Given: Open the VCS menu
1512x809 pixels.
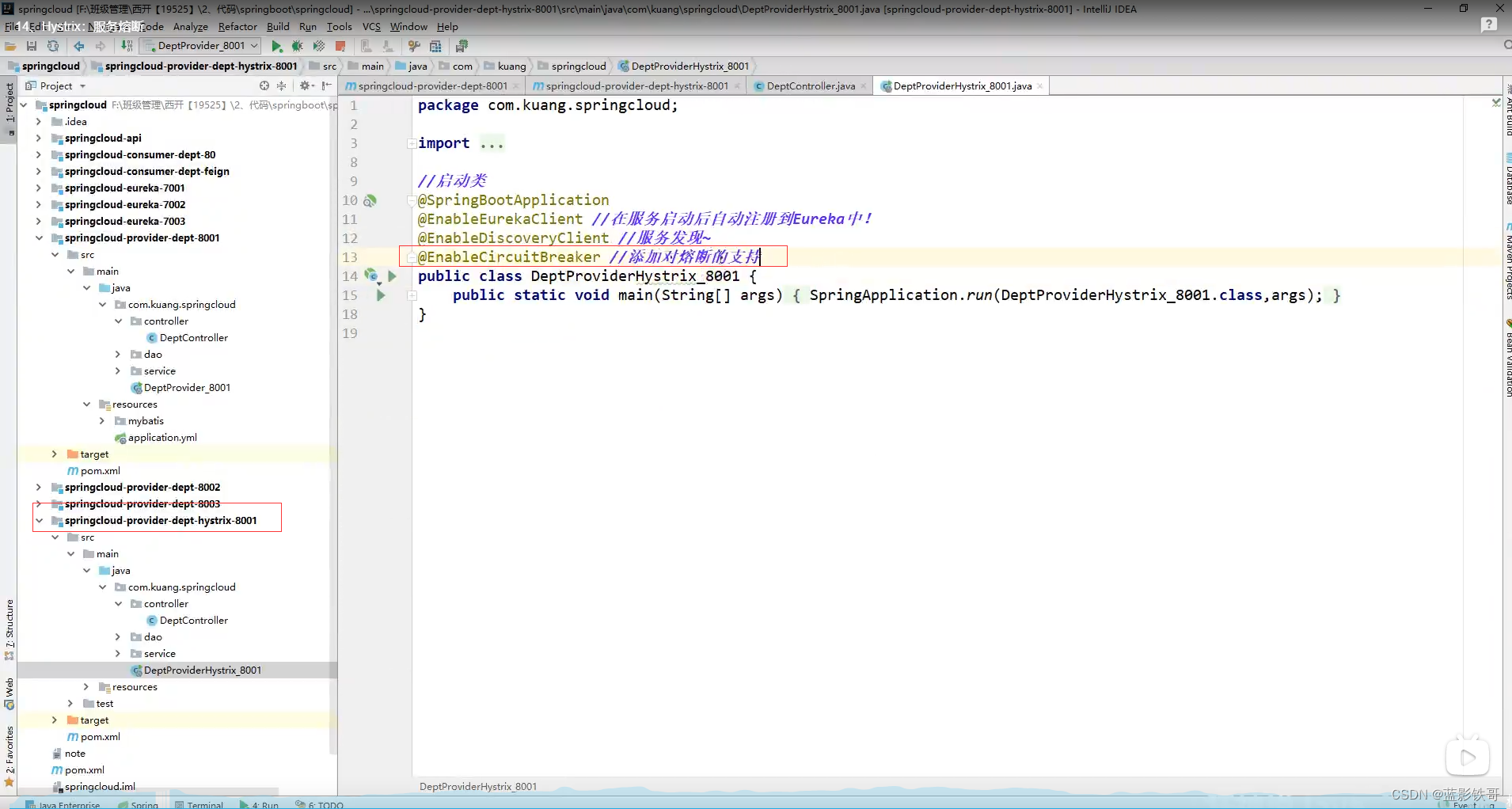Looking at the screenshot, I should point(371,26).
